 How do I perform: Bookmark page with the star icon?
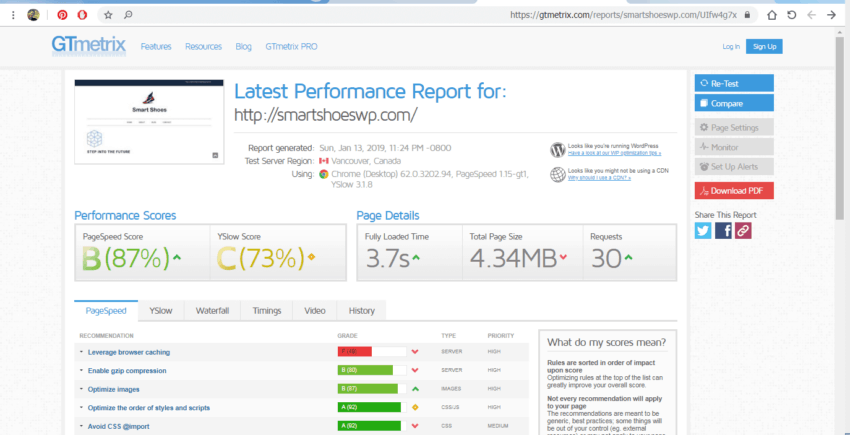click(108, 15)
